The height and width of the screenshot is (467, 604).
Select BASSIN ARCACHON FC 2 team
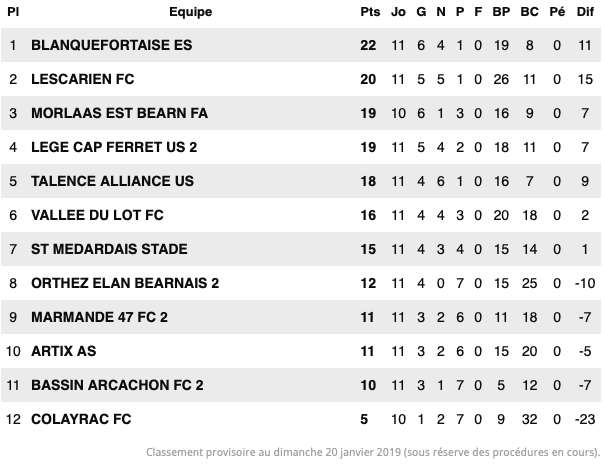(x=117, y=385)
